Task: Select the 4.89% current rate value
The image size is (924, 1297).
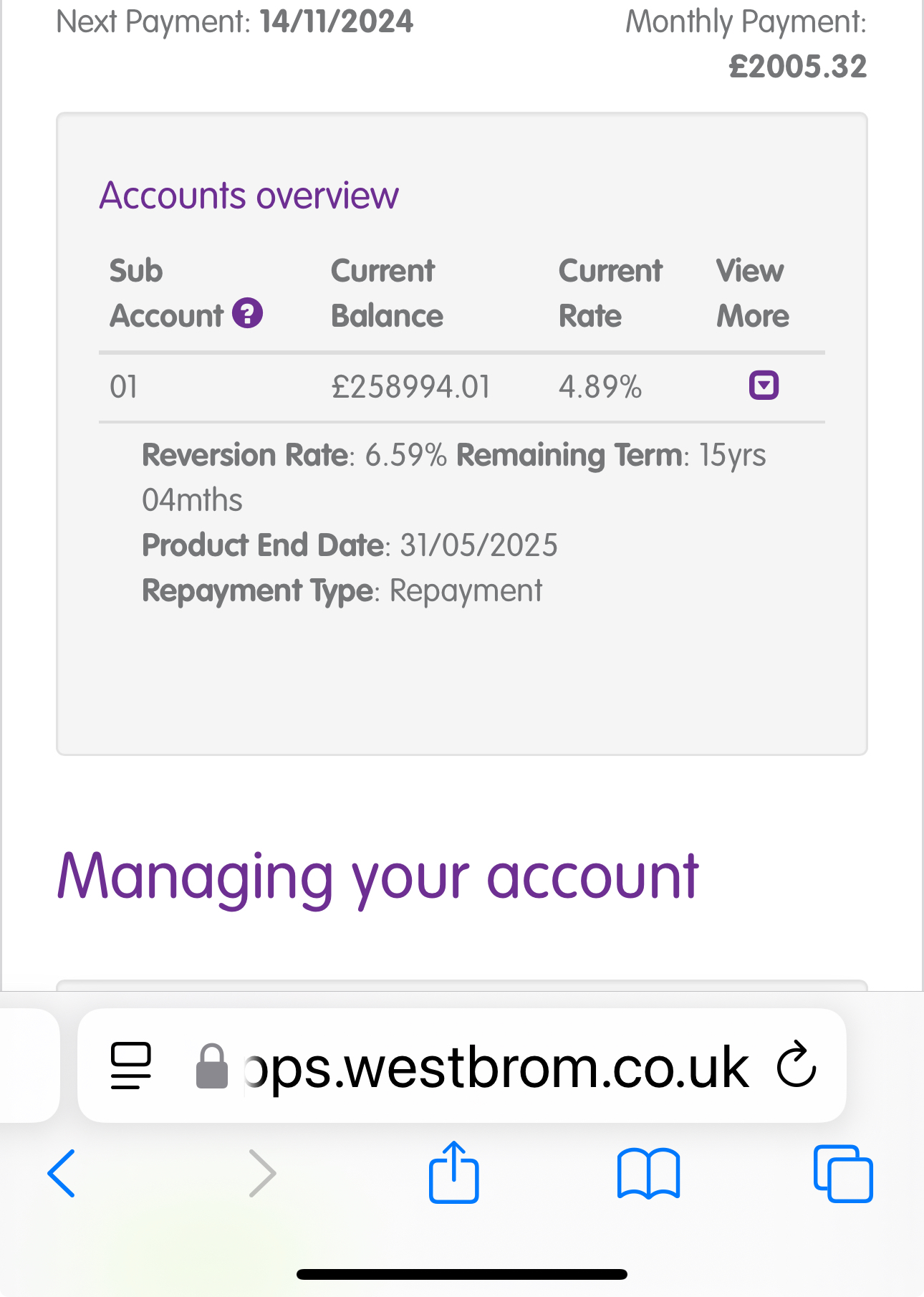Action: coord(600,387)
